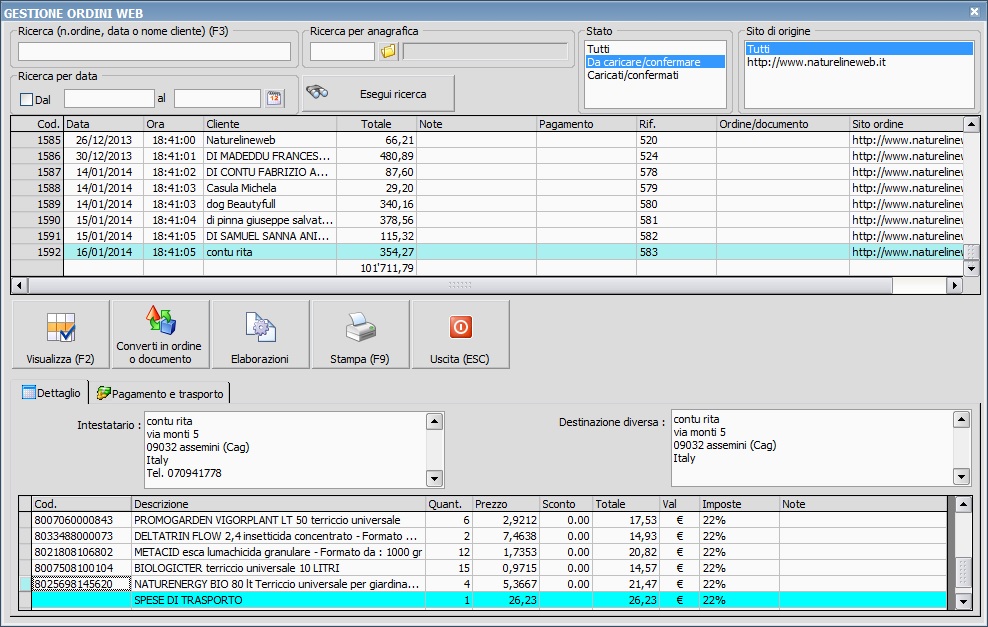988x627 pixels.
Task: Open the calendar date picker icon
Action: [274, 98]
